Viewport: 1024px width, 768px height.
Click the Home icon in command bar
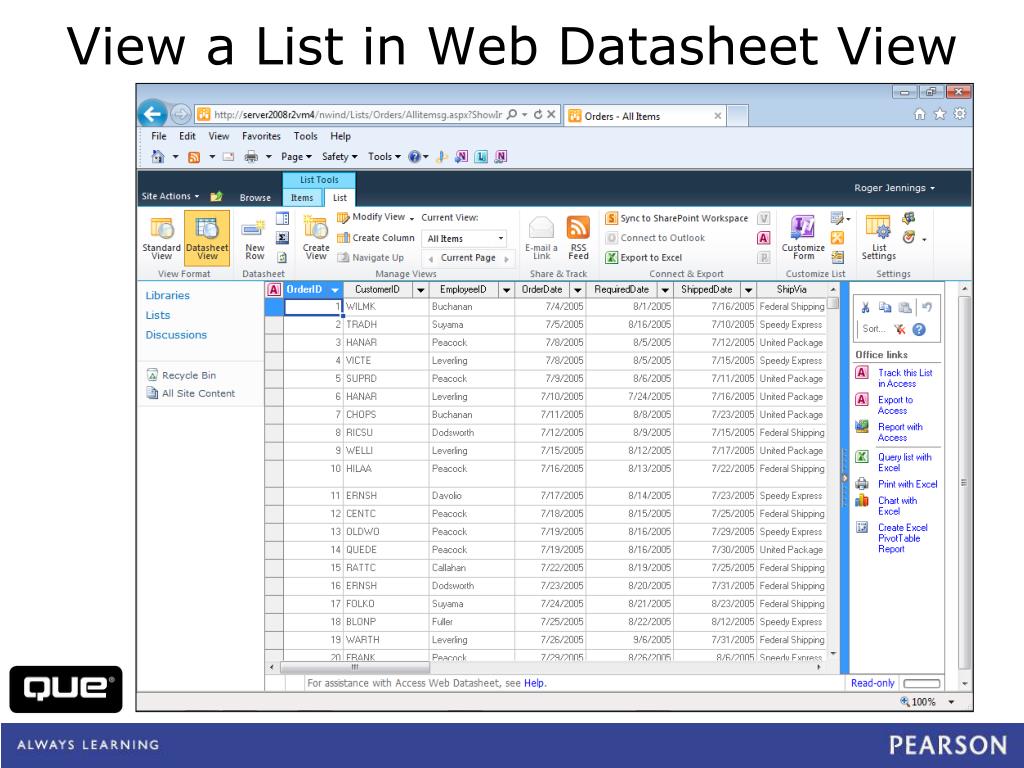click(157, 157)
